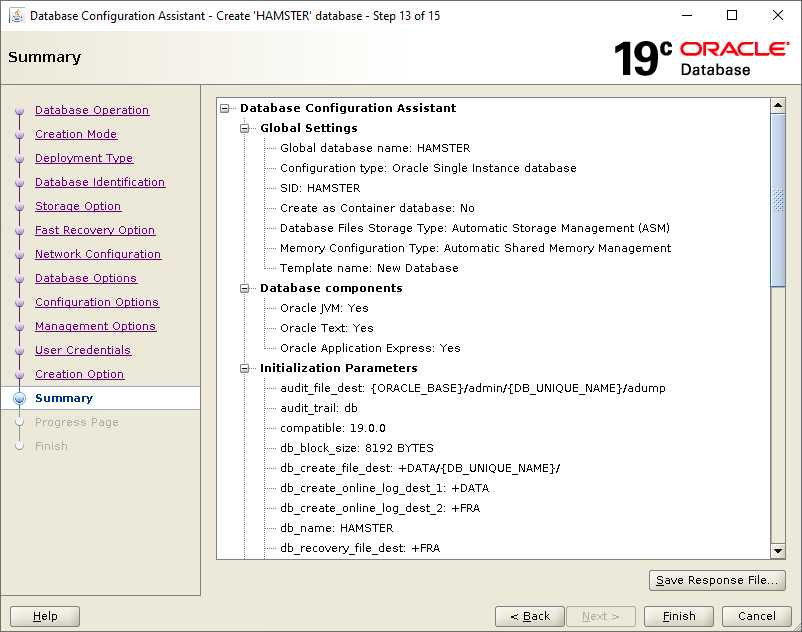This screenshot has width=802, height=632.
Task: Go to the Database Options step
Action: (86, 278)
